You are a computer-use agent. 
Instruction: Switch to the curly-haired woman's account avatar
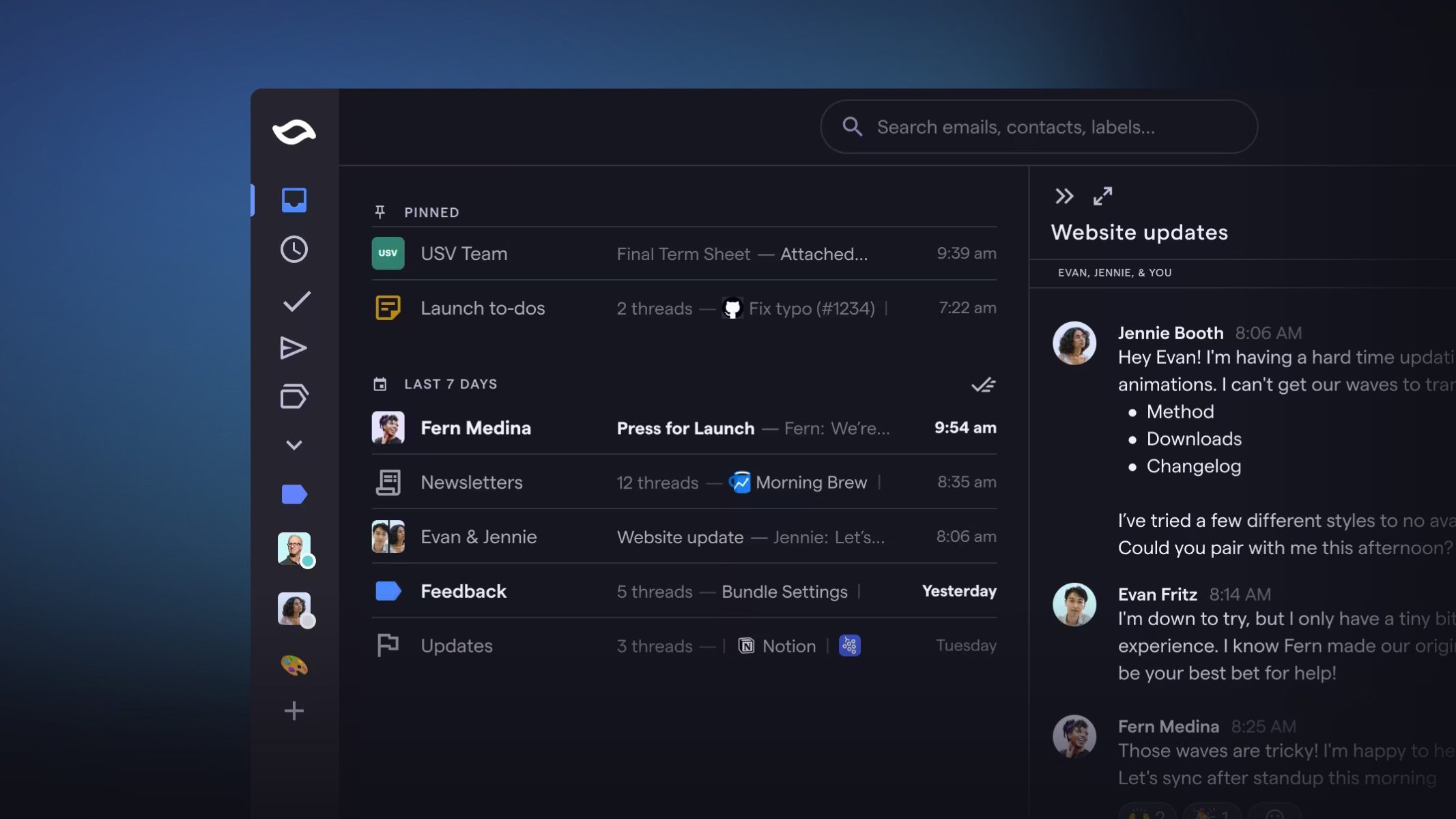click(x=294, y=608)
